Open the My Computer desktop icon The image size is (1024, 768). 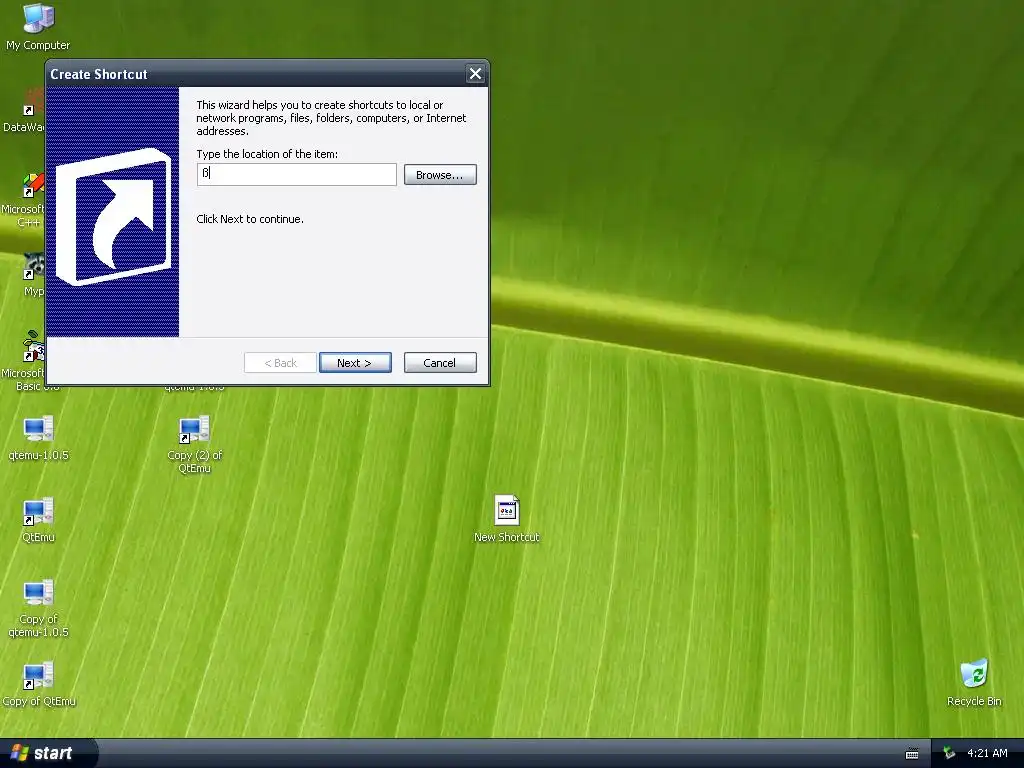38,26
